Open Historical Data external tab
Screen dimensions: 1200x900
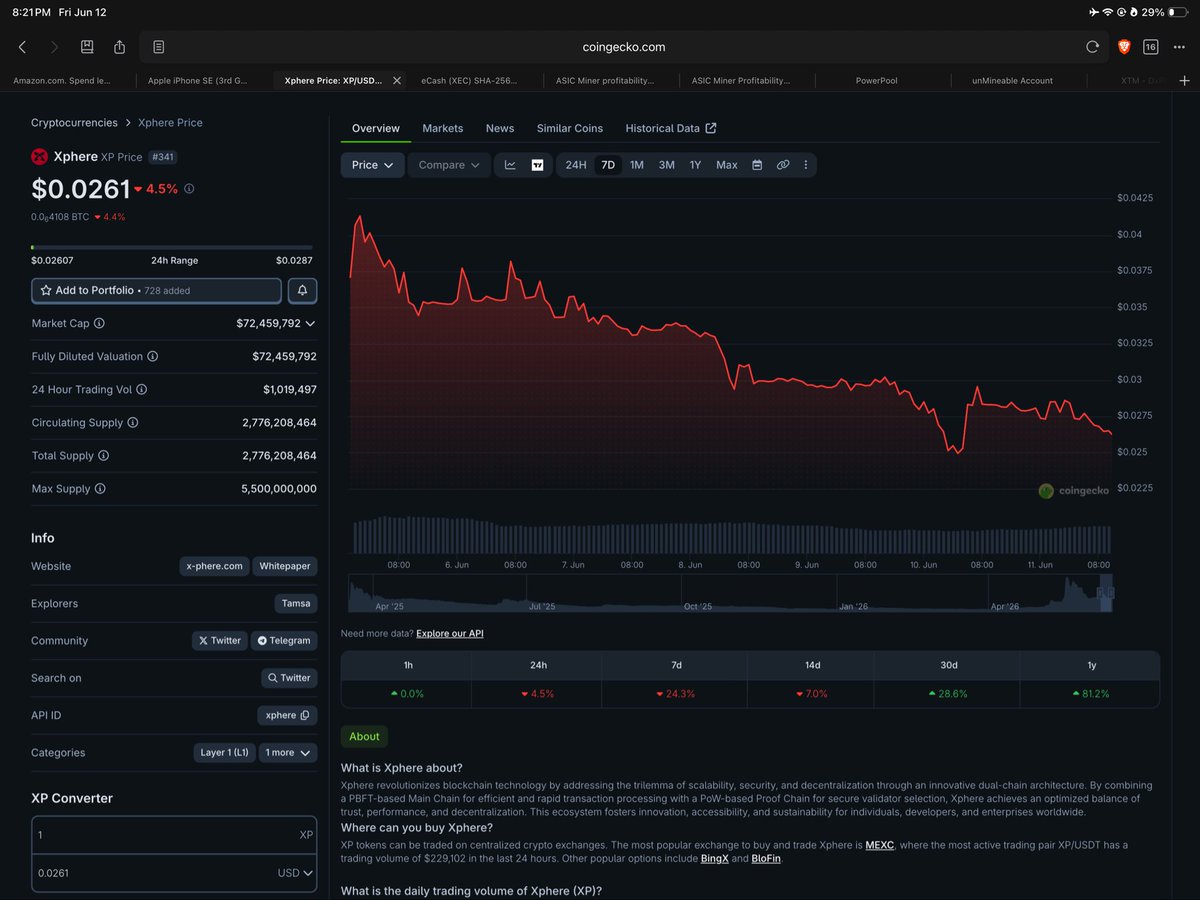(x=671, y=128)
